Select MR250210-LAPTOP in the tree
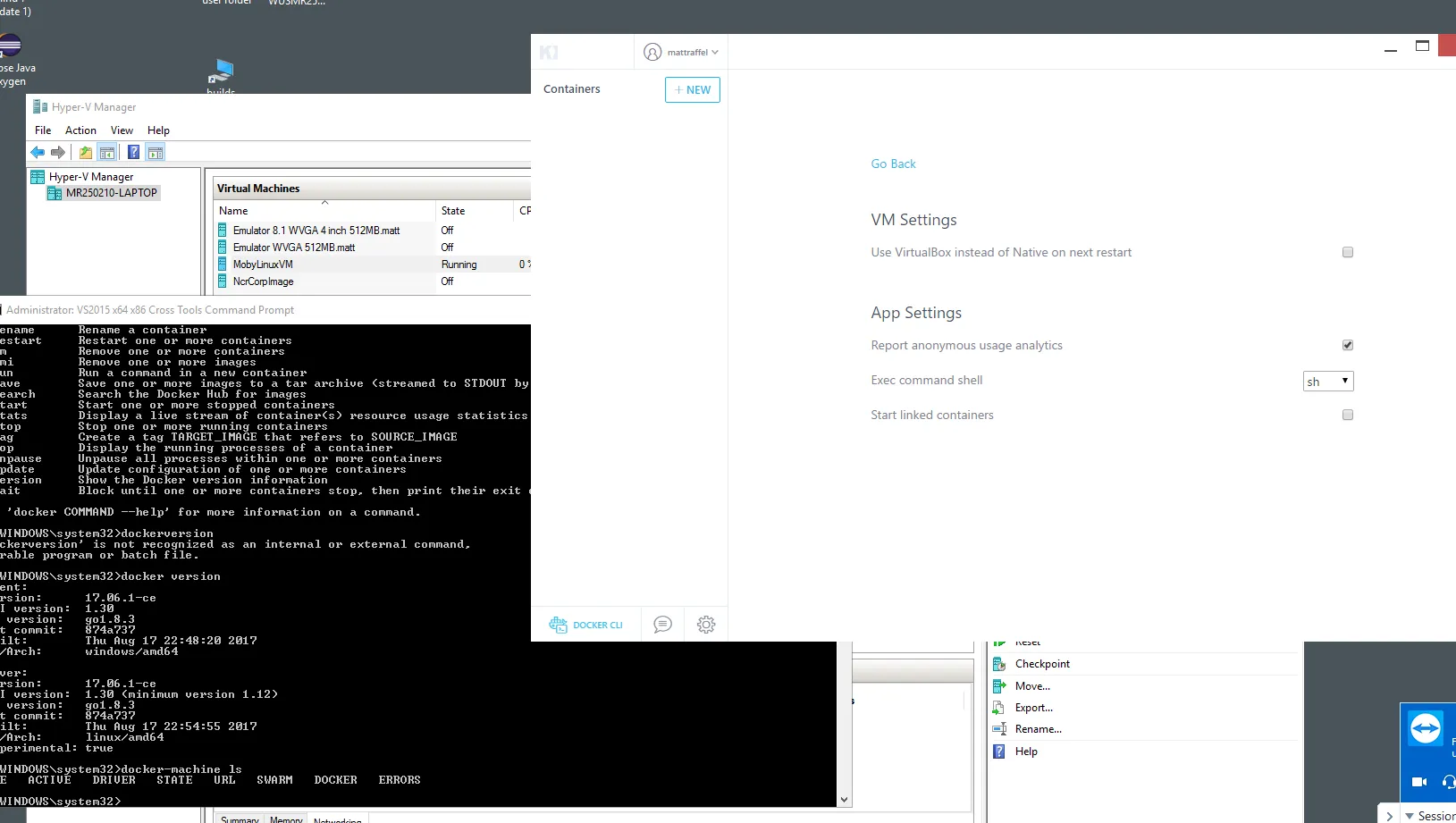 click(112, 193)
